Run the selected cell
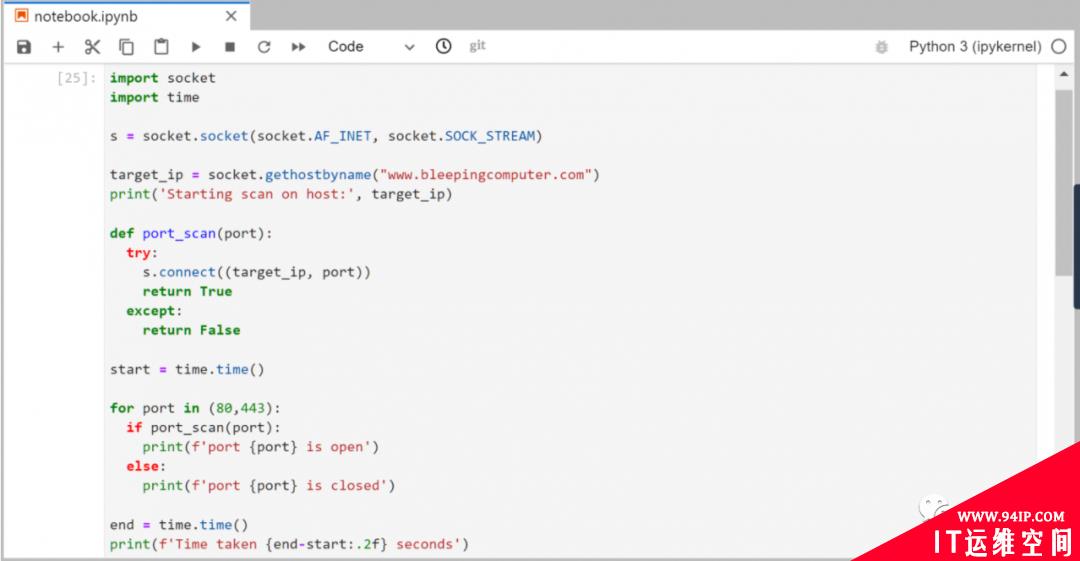 coord(196,47)
